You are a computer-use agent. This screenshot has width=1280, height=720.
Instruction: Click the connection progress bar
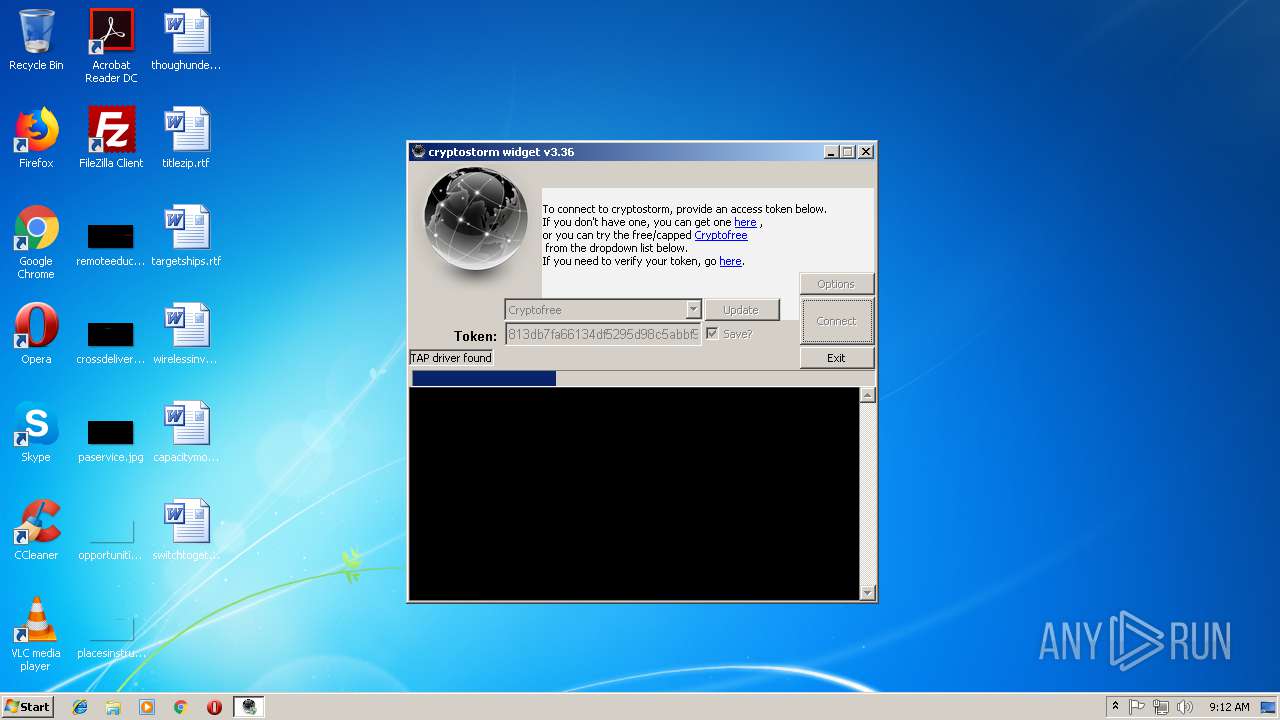[641, 378]
